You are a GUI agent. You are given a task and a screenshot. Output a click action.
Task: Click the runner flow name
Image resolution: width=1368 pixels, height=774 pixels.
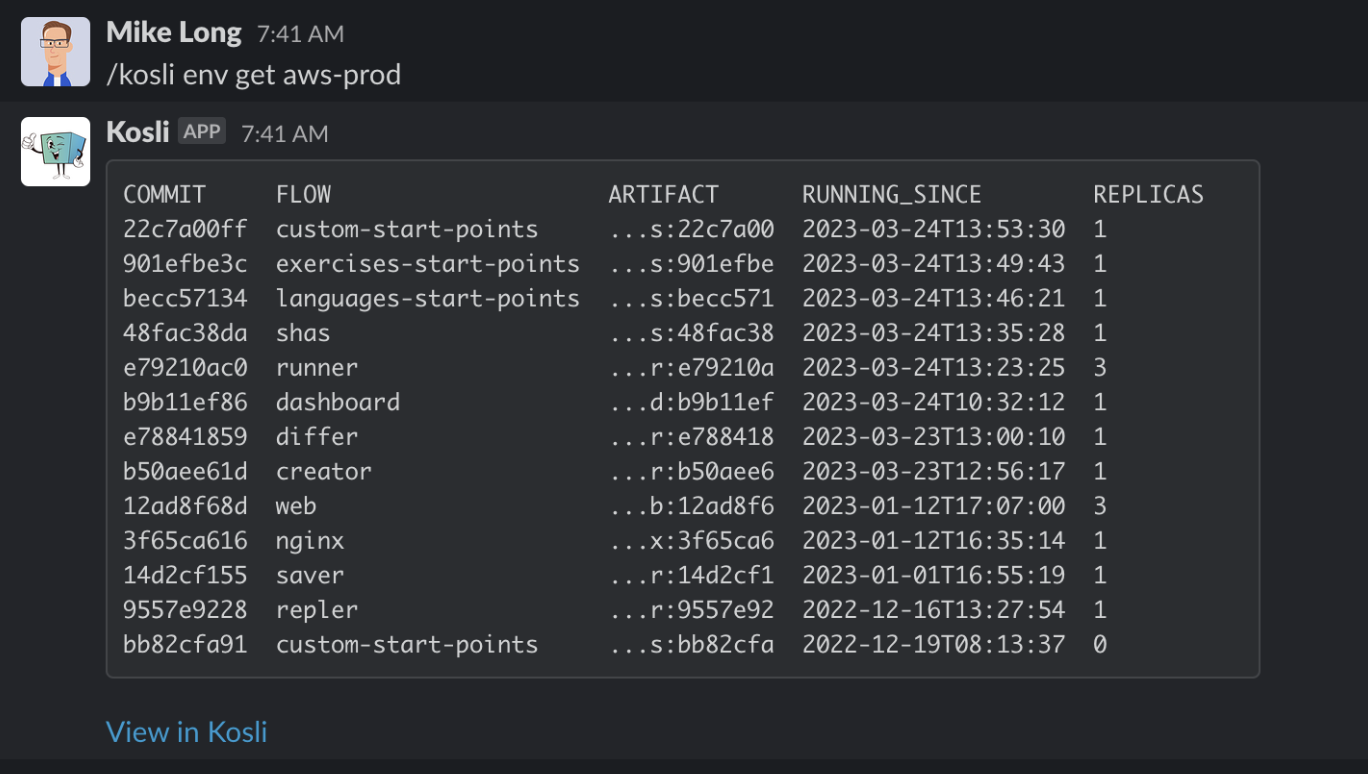[317, 367]
